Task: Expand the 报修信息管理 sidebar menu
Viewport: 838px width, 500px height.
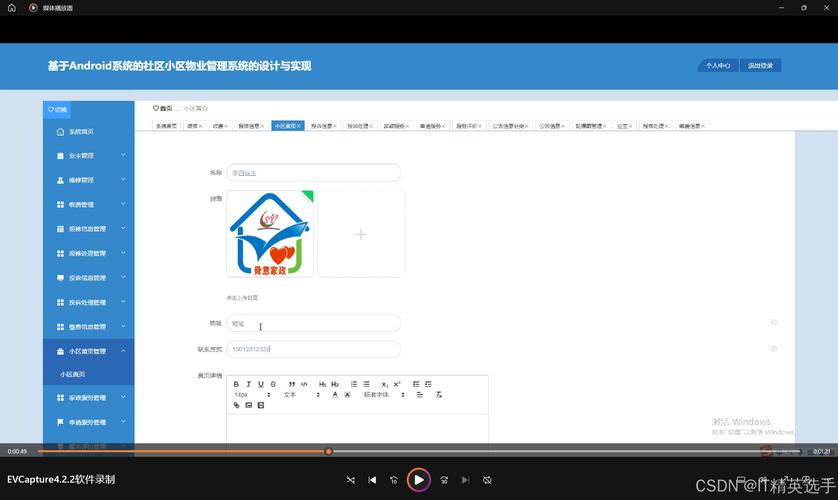Action: click(x=89, y=229)
